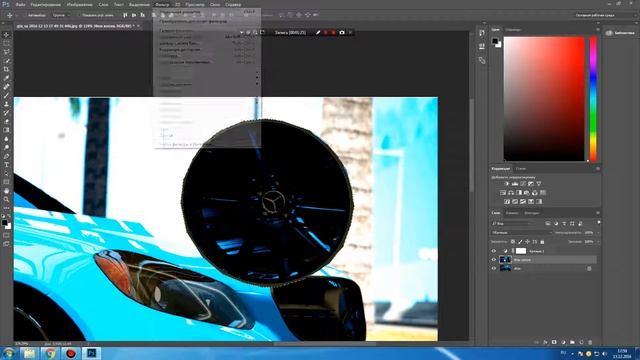This screenshot has height=360, width=640.
Task: Toggle lock image pixels brush icon
Action: (520, 242)
